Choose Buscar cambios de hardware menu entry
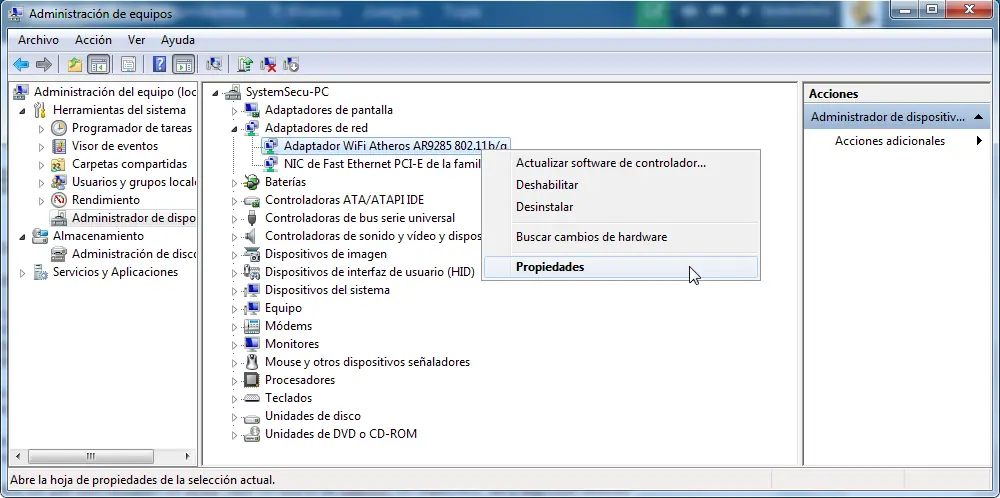This screenshot has width=1000, height=498. click(621, 237)
